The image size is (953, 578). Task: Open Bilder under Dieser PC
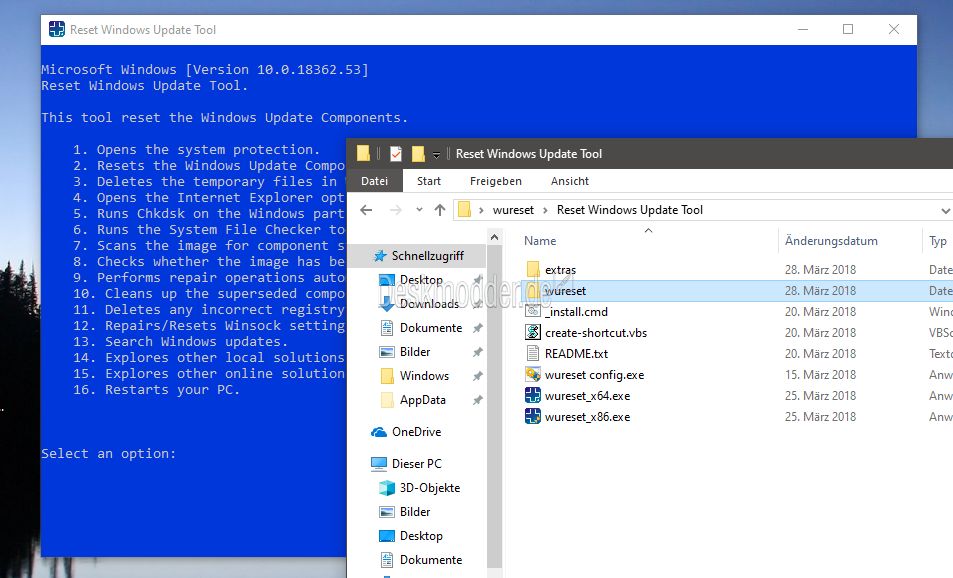[x=415, y=512]
